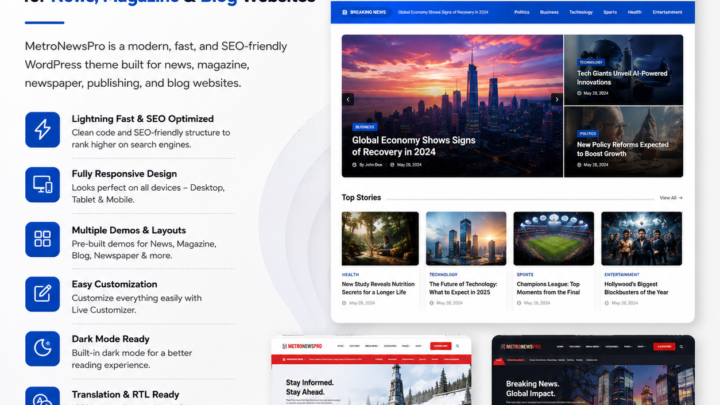Open the Politics category in blue nav bar

tap(522, 12)
